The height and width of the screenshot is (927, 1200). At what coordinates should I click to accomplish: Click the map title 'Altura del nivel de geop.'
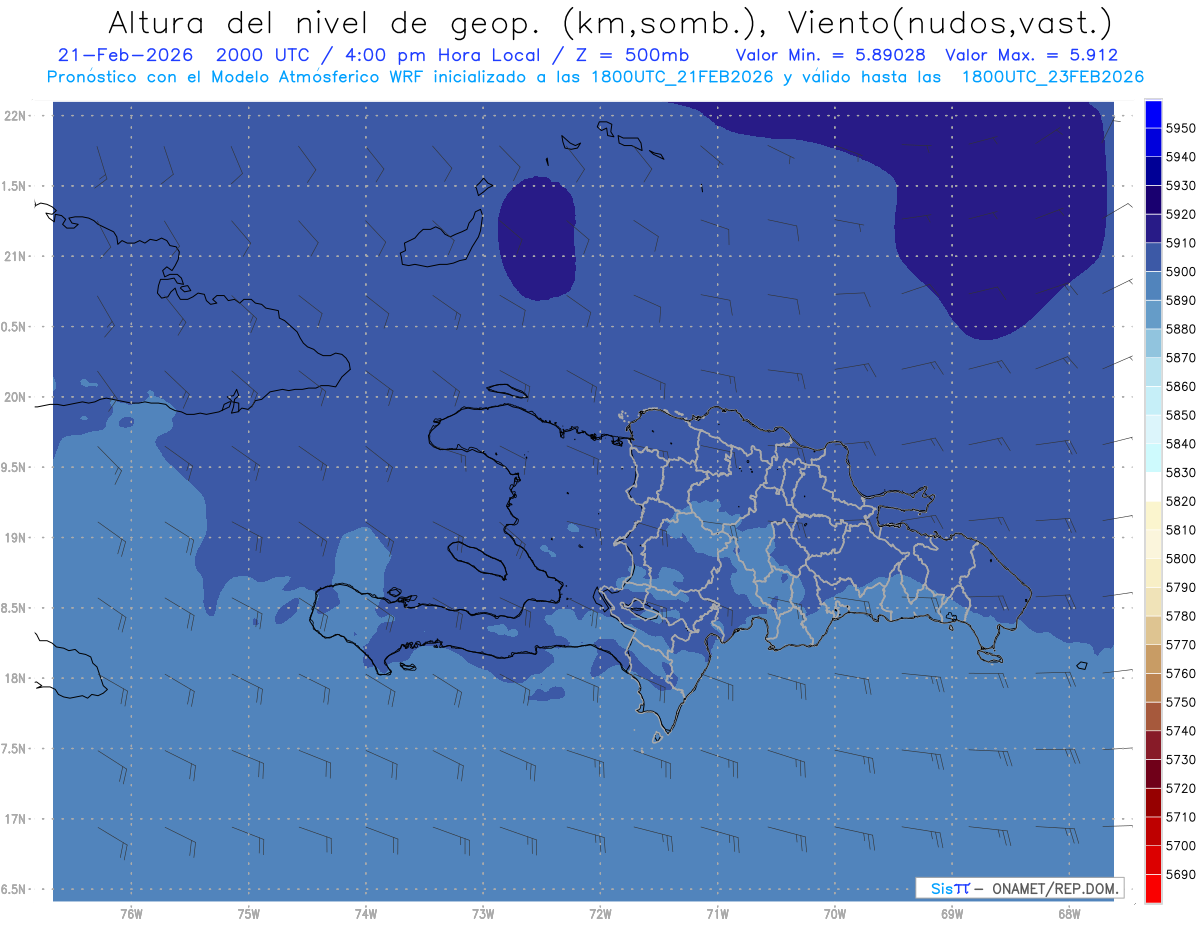(x=325, y=22)
